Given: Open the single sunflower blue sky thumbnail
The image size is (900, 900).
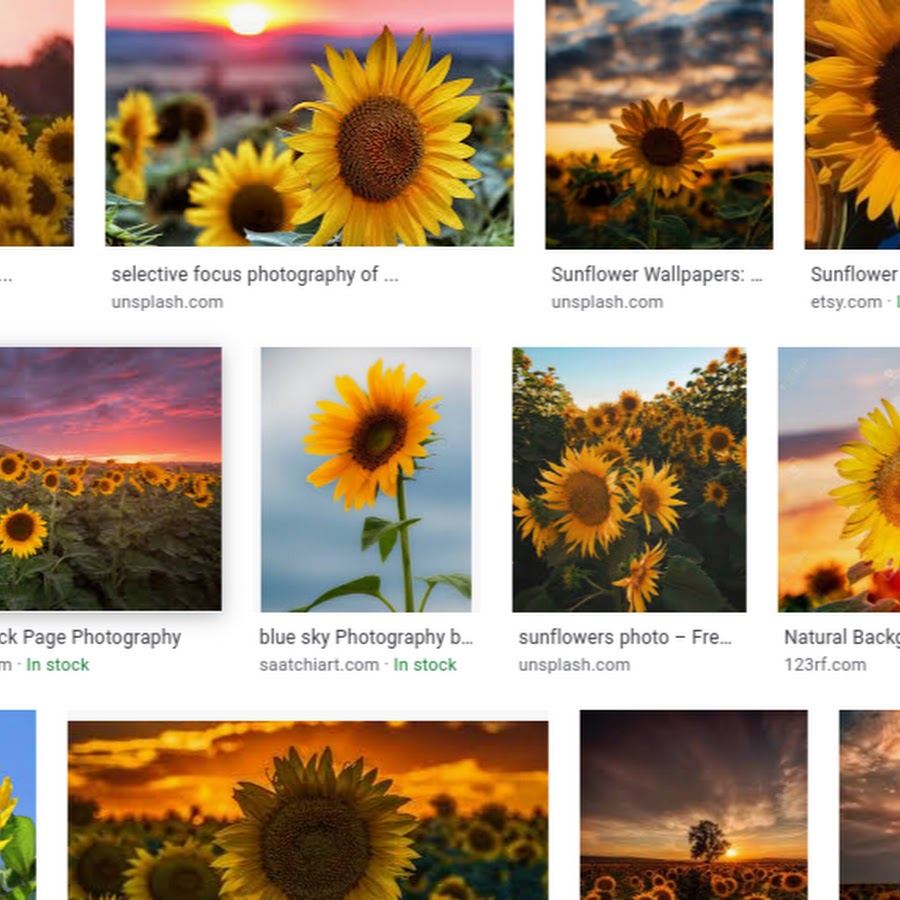Looking at the screenshot, I should [366, 479].
